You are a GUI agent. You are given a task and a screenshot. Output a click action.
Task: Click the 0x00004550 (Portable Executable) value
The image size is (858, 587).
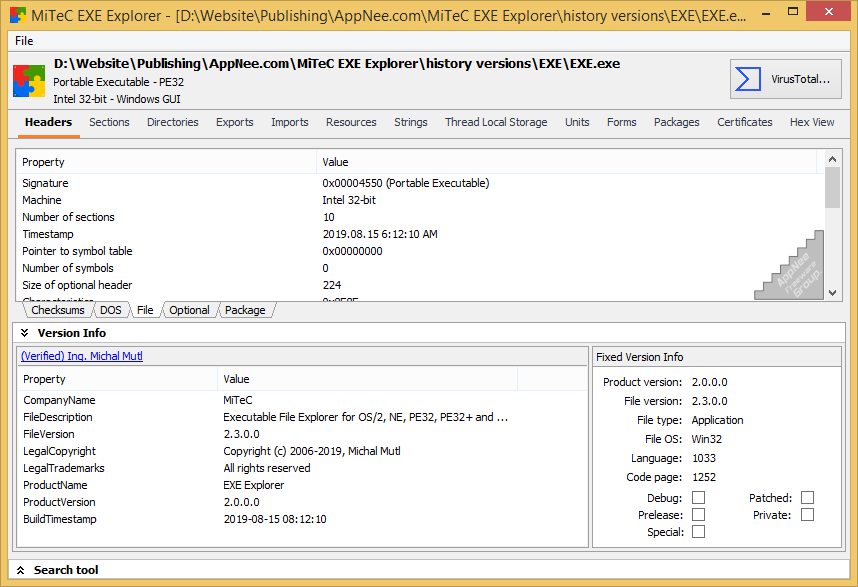tap(405, 183)
